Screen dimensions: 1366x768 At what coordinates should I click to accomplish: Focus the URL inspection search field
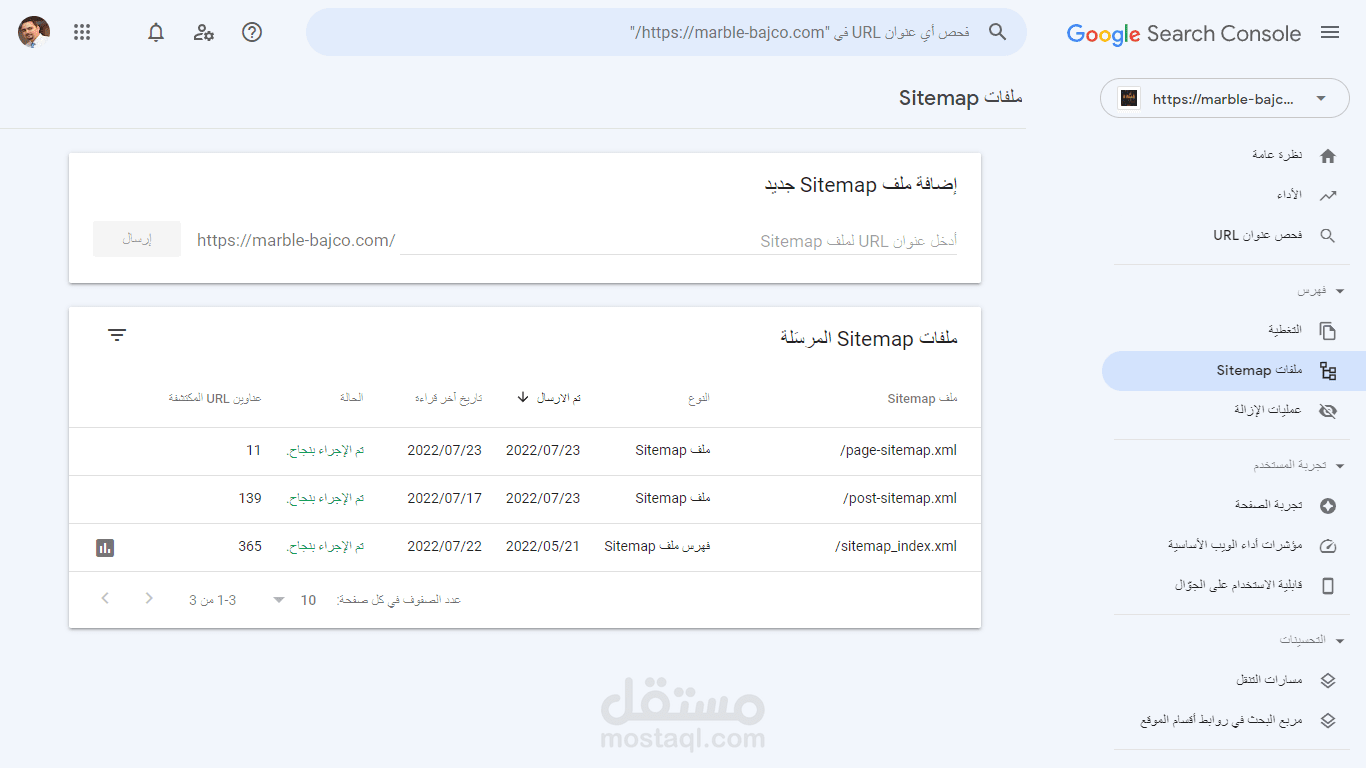pyautogui.click(x=666, y=32)
